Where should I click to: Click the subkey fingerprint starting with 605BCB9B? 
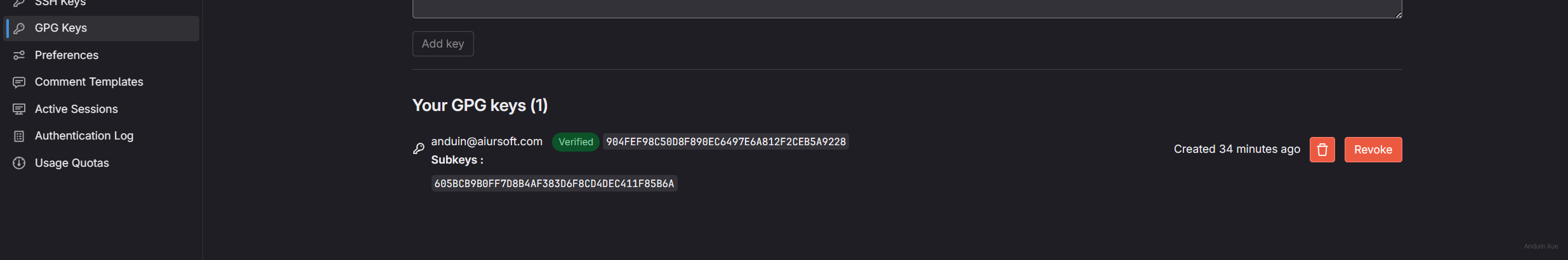click(x=554, y=184)
